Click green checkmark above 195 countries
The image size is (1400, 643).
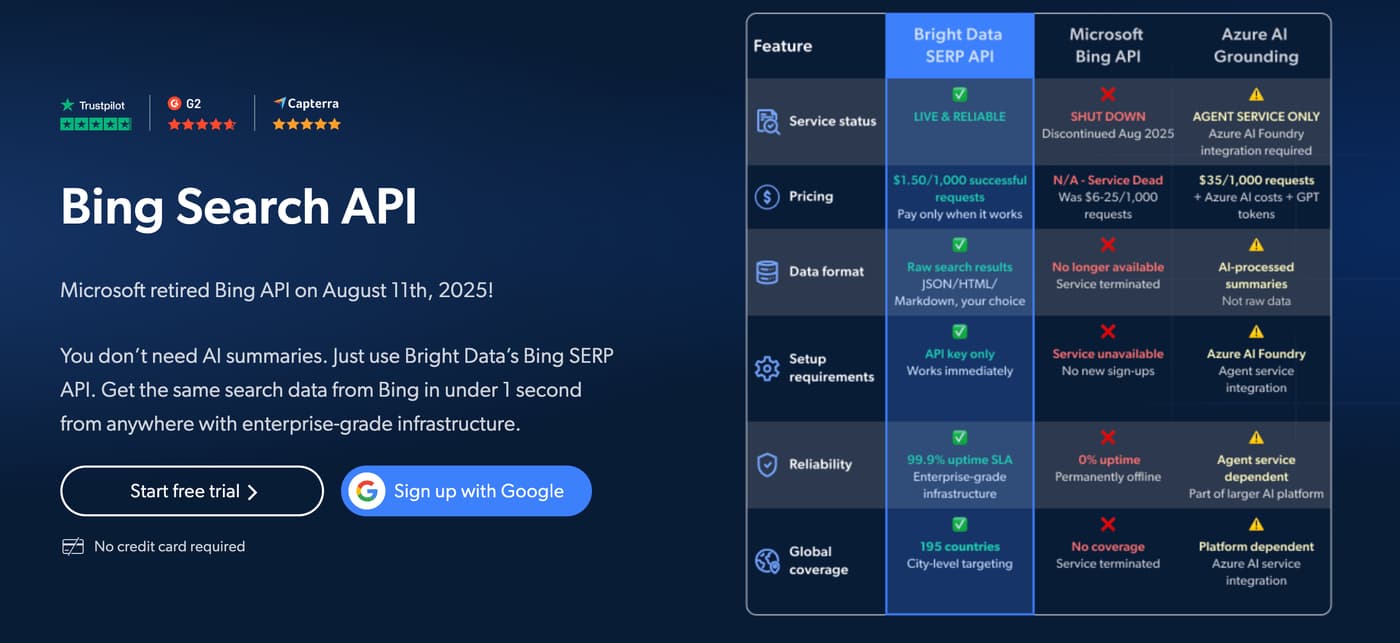click(x=959, y=524)
